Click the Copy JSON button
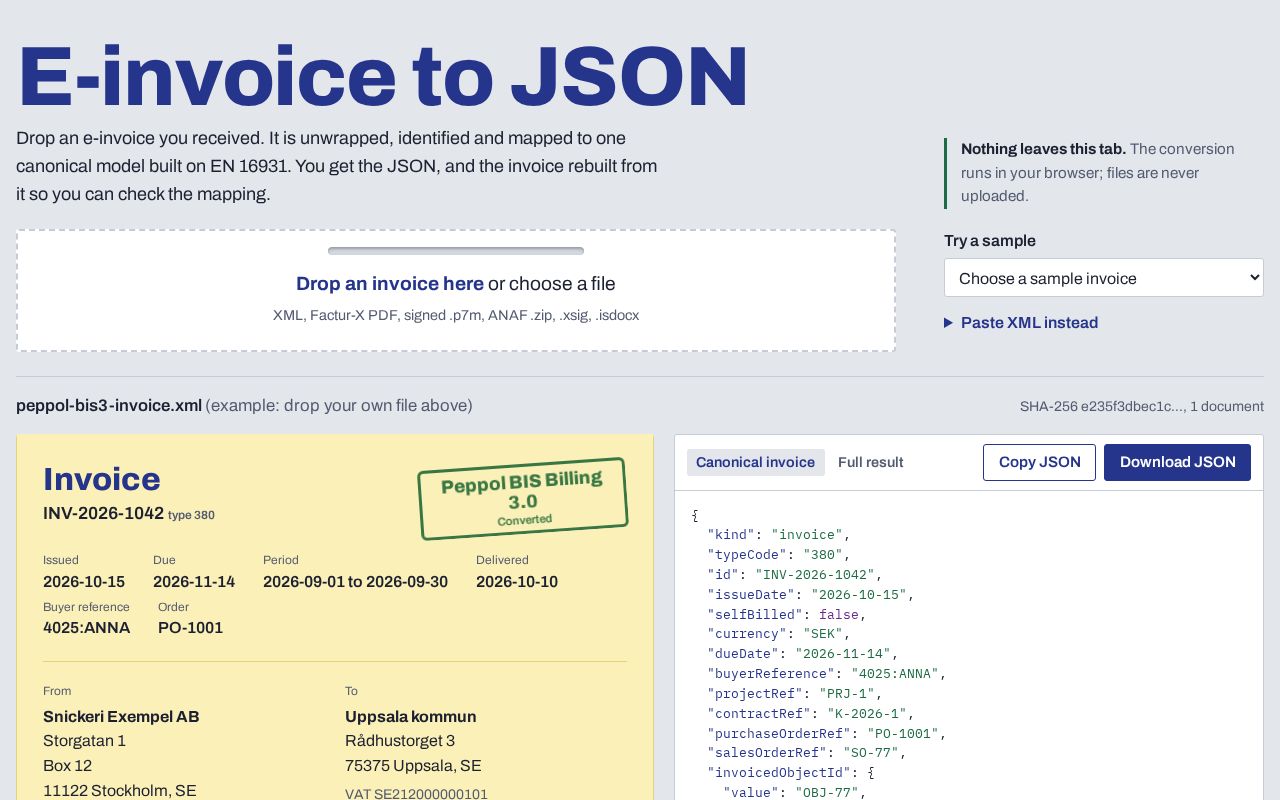1280x800 pixels. (1039, 462)
